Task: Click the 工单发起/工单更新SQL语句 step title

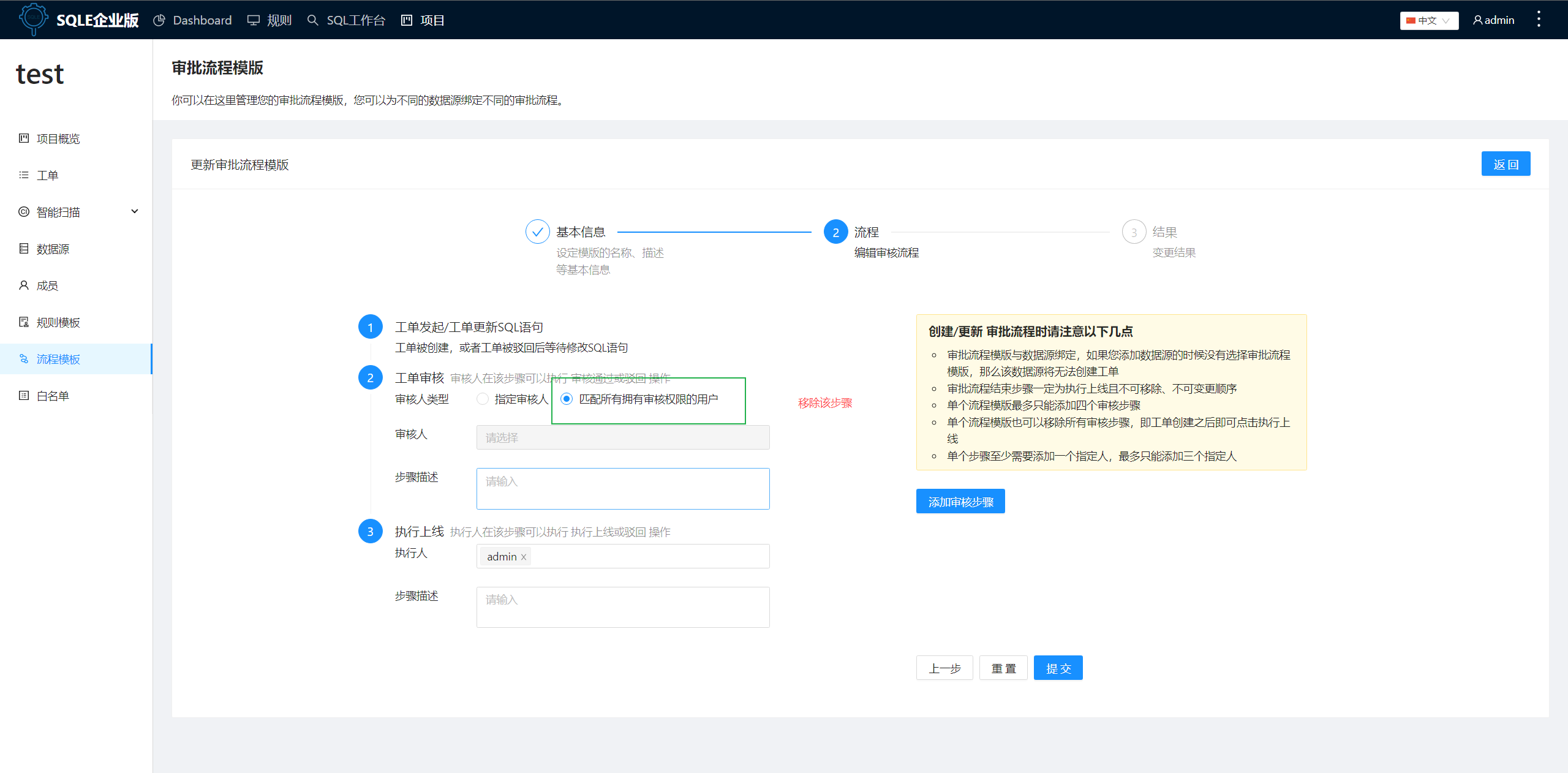Action: [x=469, y=327]
